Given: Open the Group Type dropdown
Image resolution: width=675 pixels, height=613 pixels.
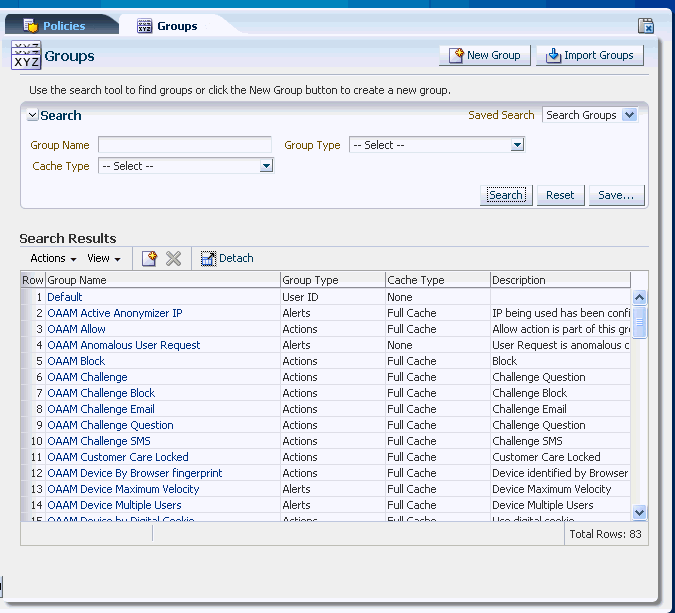Looking at the screenshot, I should pyautogui.click(x=517, y=145).
